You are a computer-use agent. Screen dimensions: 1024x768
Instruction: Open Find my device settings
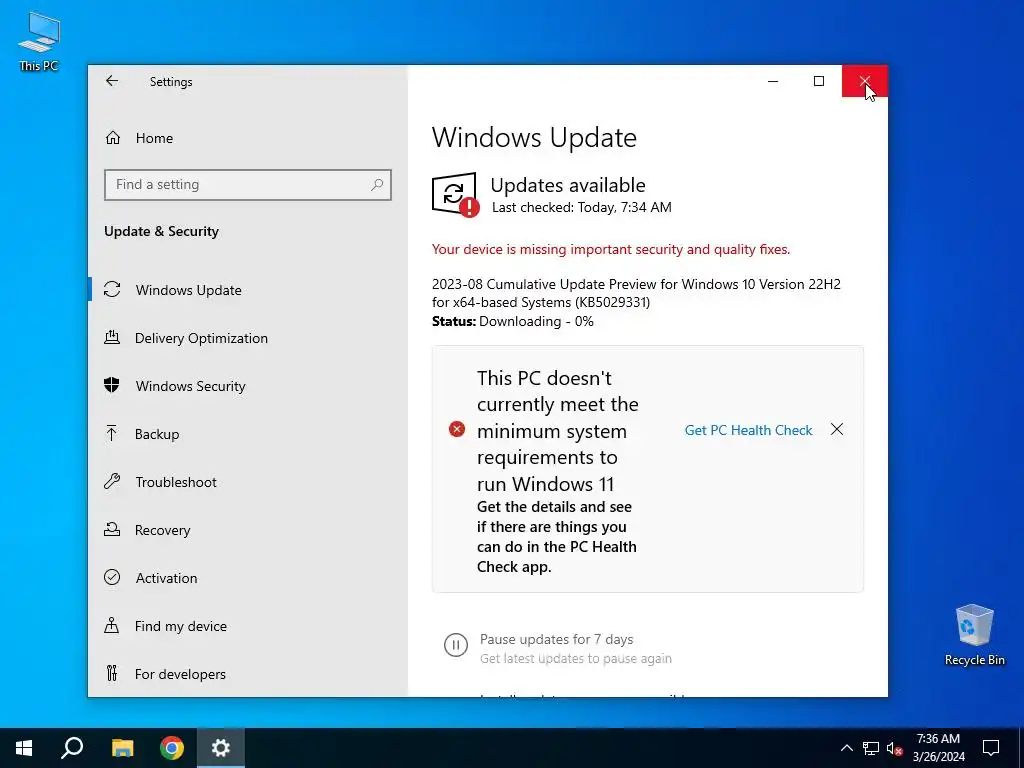[x=248, y=626]
